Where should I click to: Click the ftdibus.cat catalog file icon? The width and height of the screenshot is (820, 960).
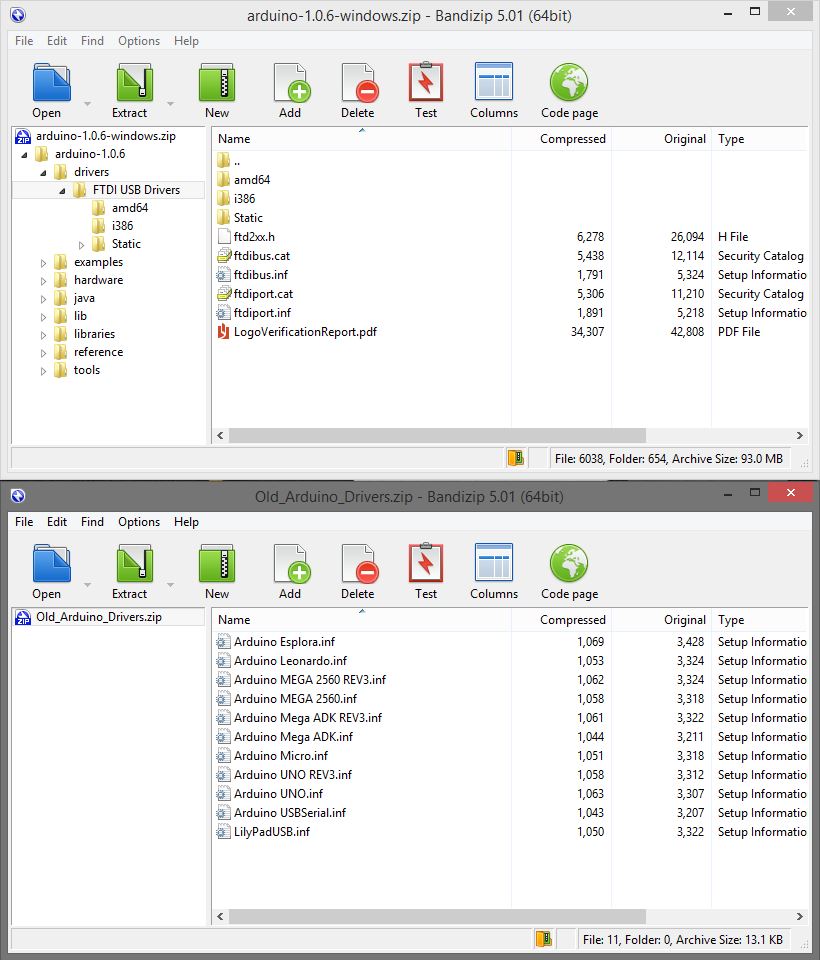pyautogui.click(x=224, y=256)
